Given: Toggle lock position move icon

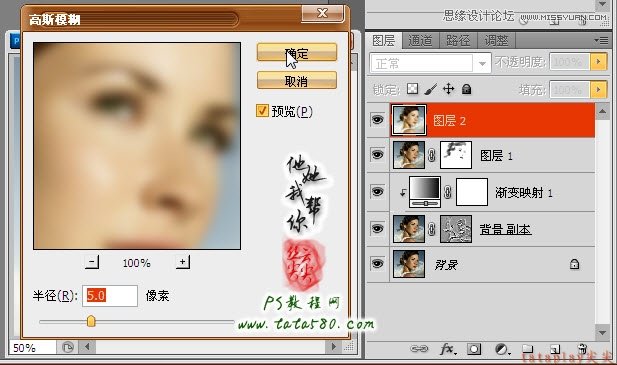Looking at the screenshot, I should [449, 89].
